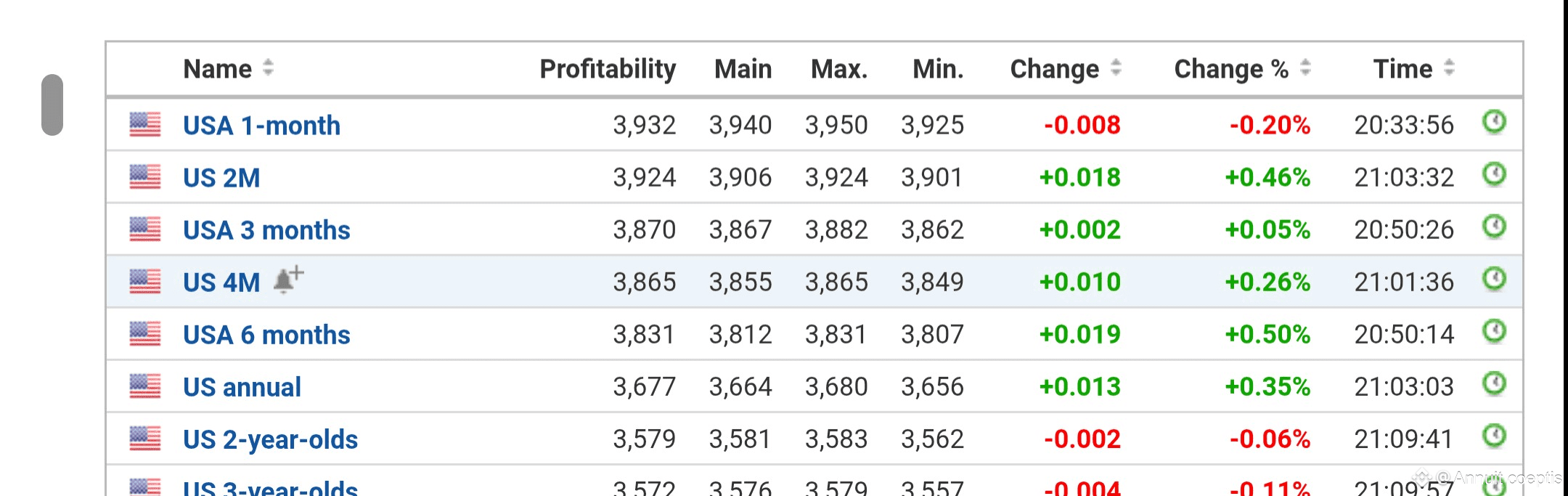Click the clock icon in US 4M row
1568x496 pixels.
(1493, 279)
